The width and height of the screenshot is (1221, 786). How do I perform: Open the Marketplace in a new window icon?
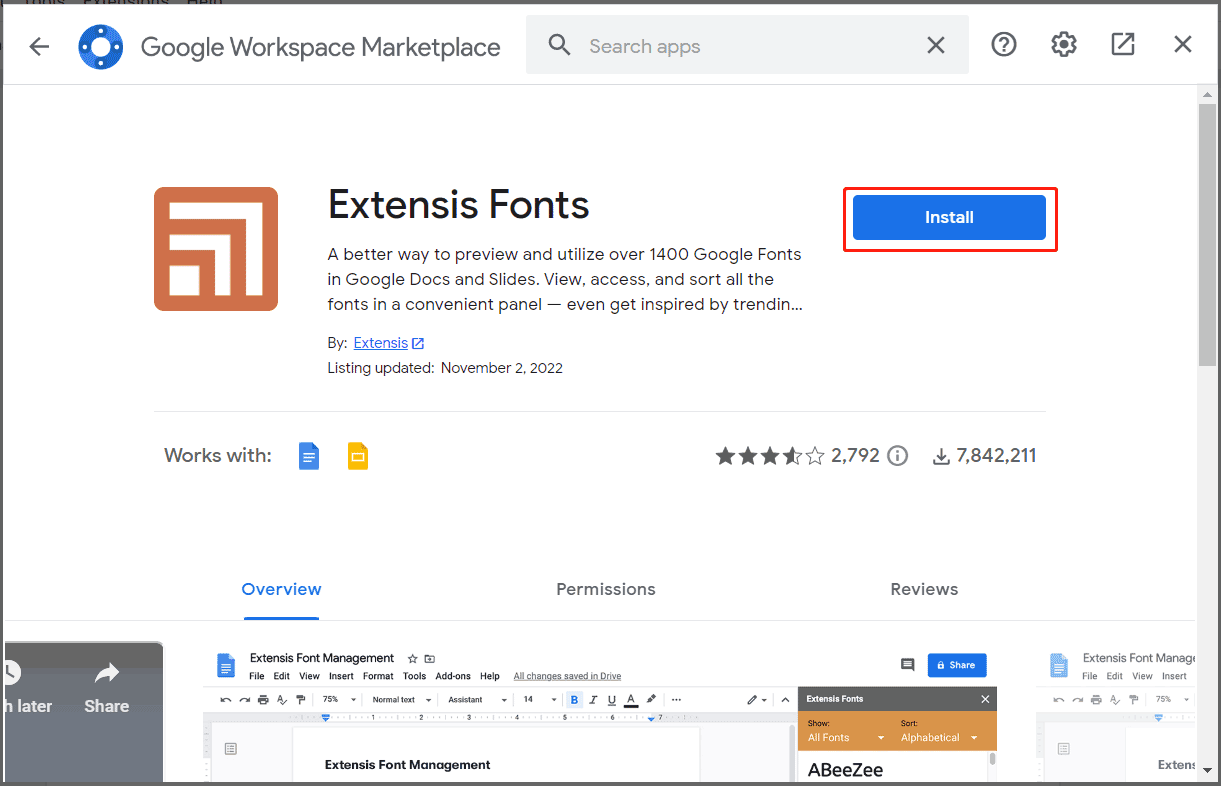pos(1123,45)
